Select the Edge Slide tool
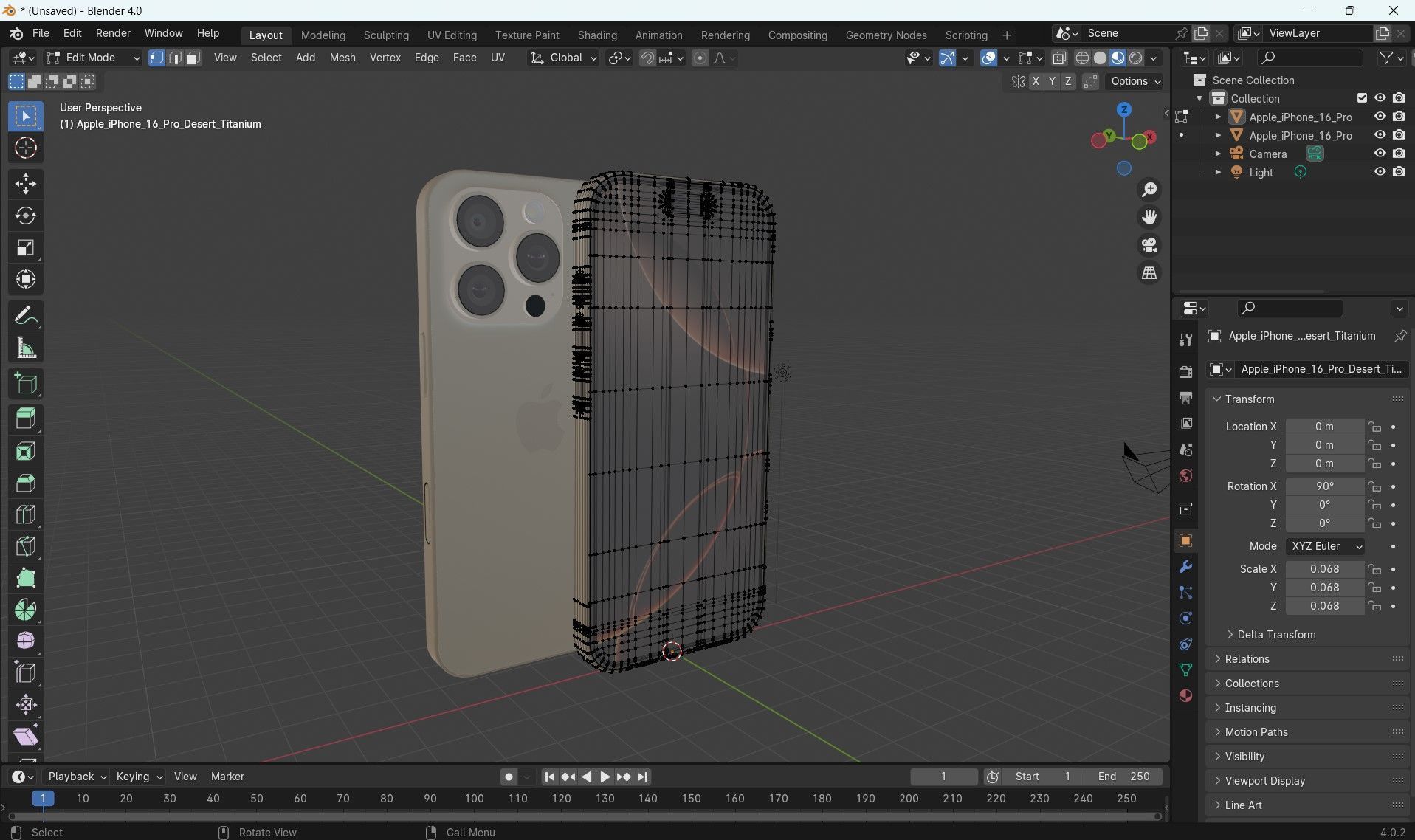 pos(26,672)
